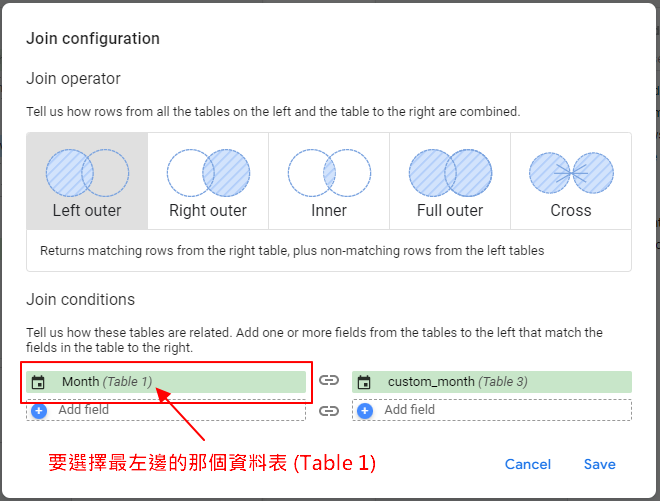This screenshot has height=501, width=660.
Task: Click the right blue plus icon
Action: tap(365, 410)
